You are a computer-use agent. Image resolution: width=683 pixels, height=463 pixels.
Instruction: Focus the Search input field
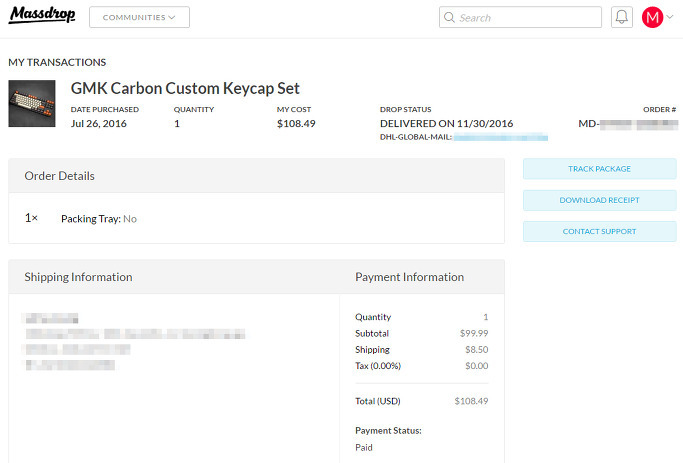[x=520, y=17]
